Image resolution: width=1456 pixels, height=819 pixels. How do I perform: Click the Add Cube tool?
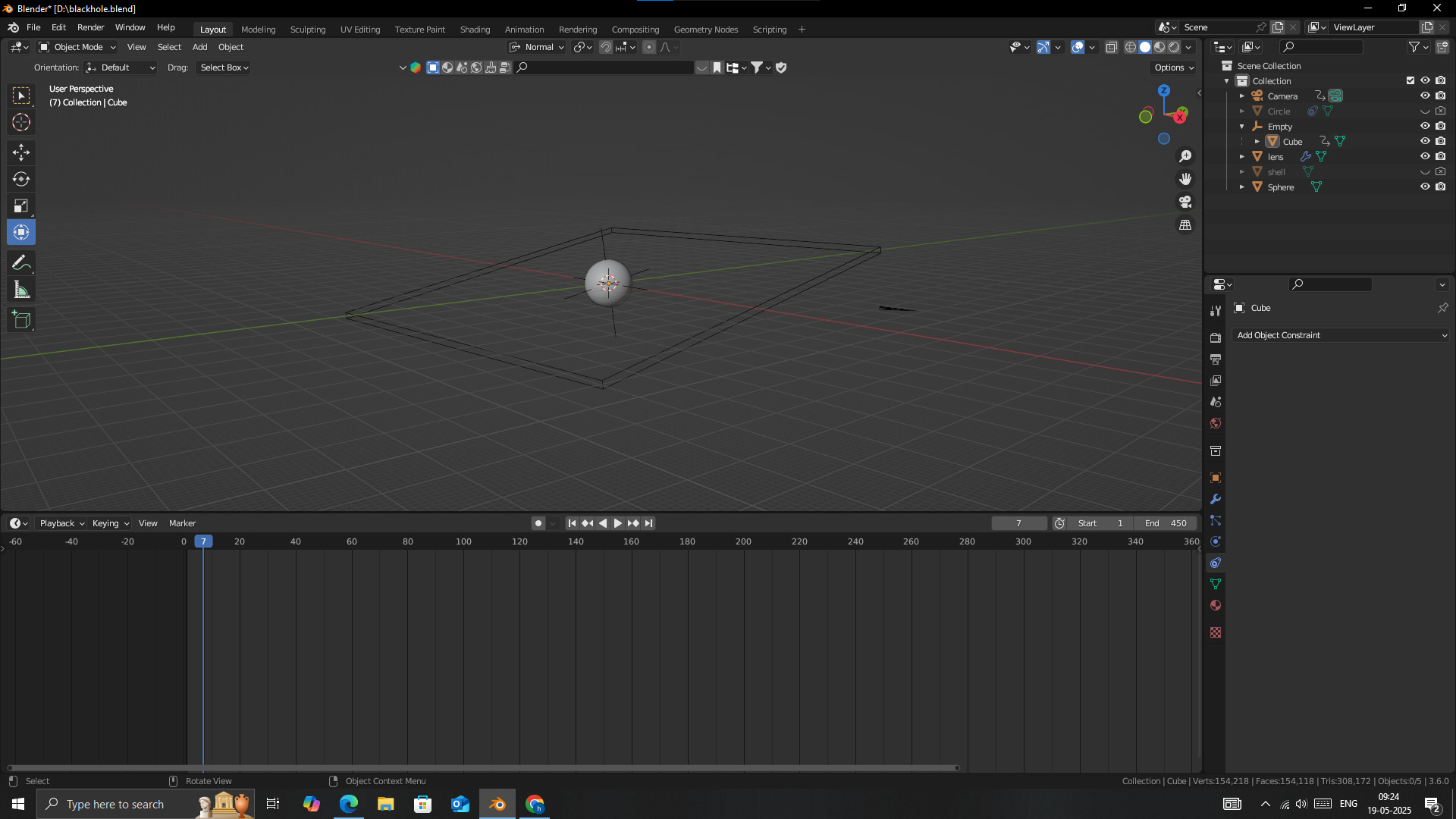[21, 320]
